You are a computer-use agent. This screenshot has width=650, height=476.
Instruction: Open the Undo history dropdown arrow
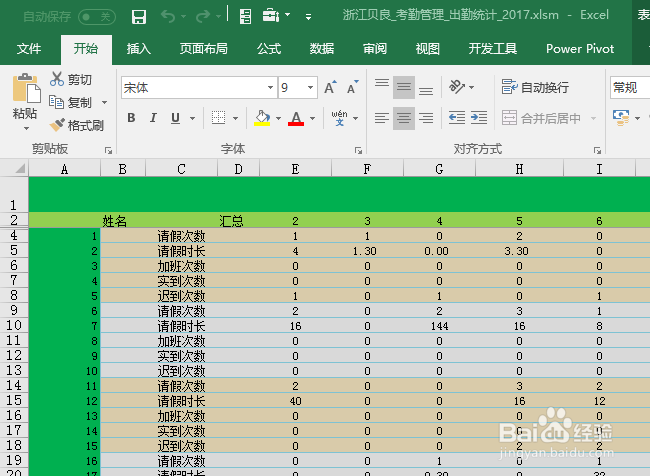183,17
